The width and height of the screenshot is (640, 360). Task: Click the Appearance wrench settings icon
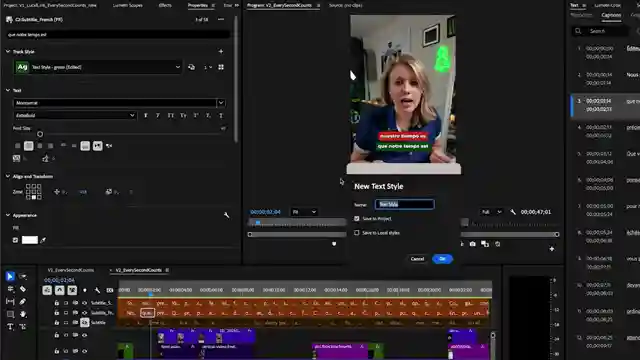tap(227, 215)
